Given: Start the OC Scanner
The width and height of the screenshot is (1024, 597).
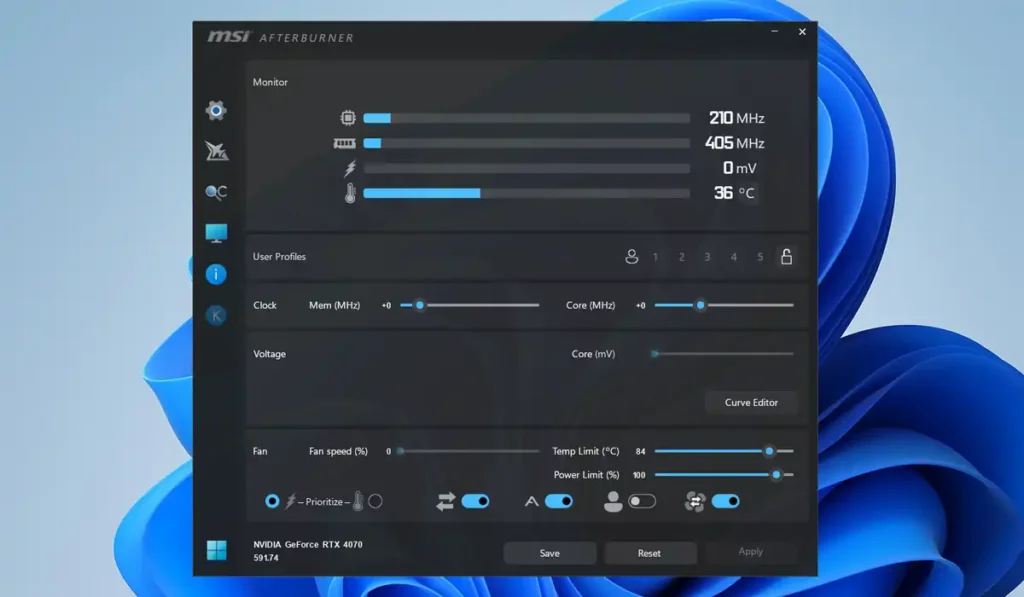Looking at the screenshot, I should tap(216, 193).
